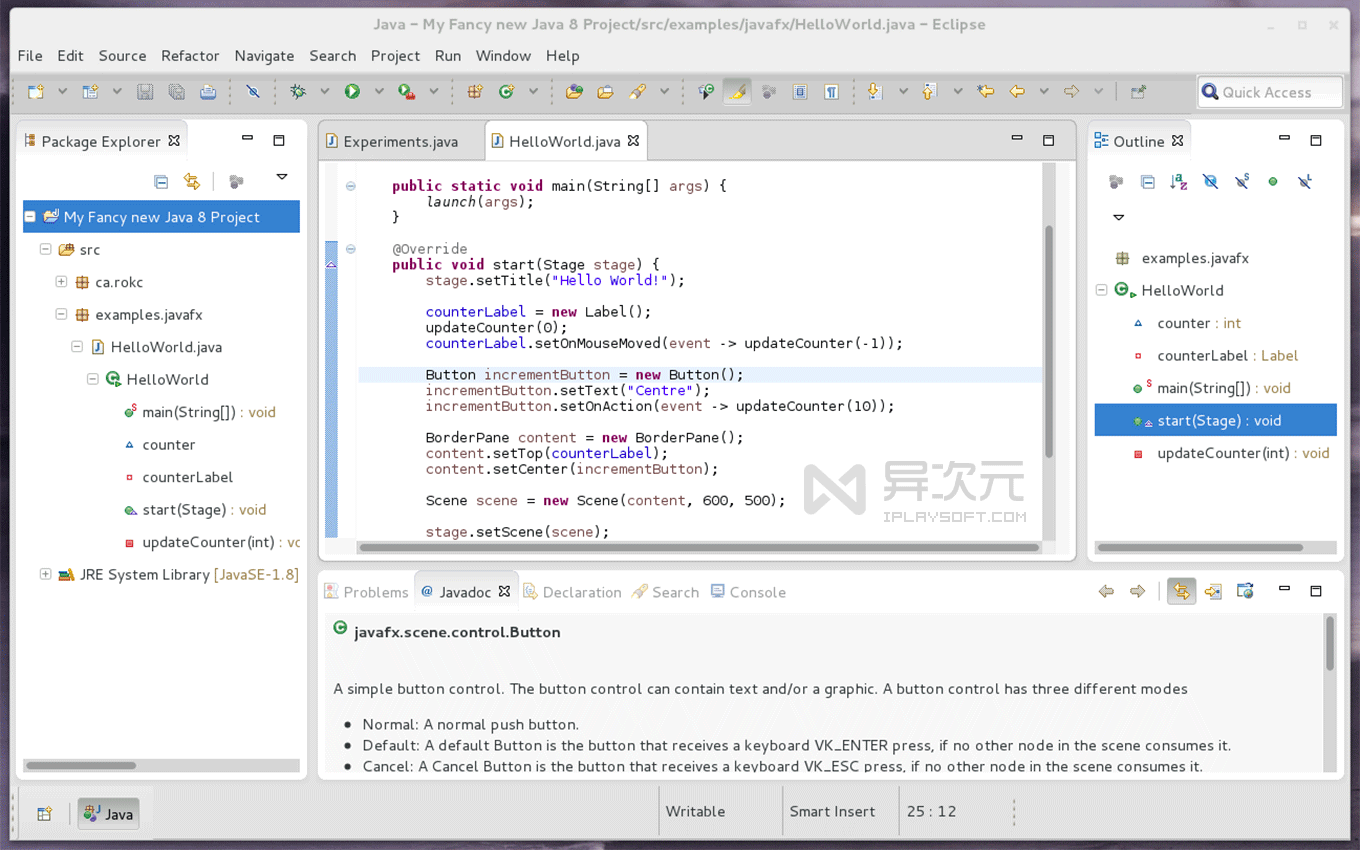Hide static members in the Outline view

[1243, 181]
